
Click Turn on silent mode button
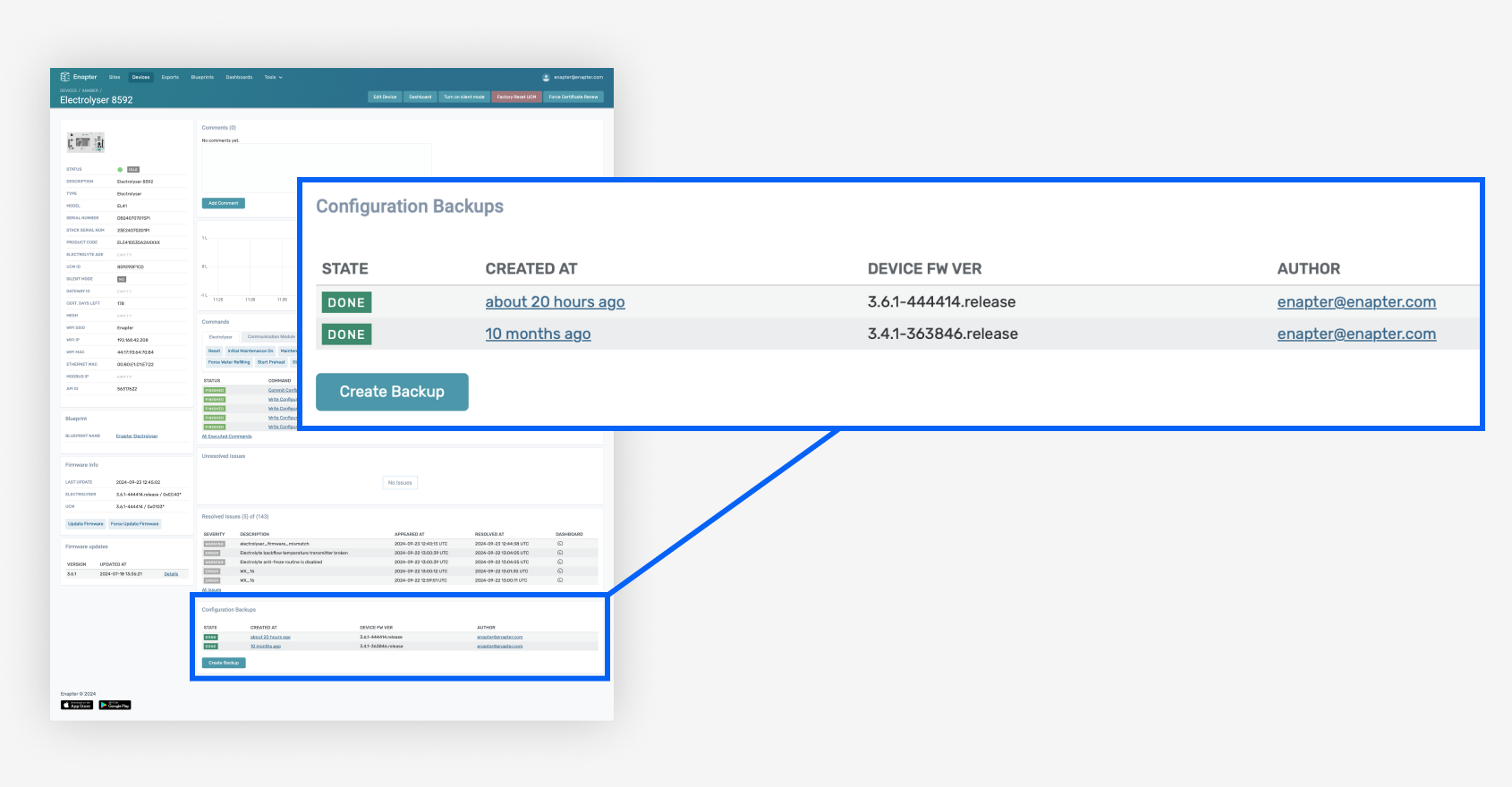point(464,97)
